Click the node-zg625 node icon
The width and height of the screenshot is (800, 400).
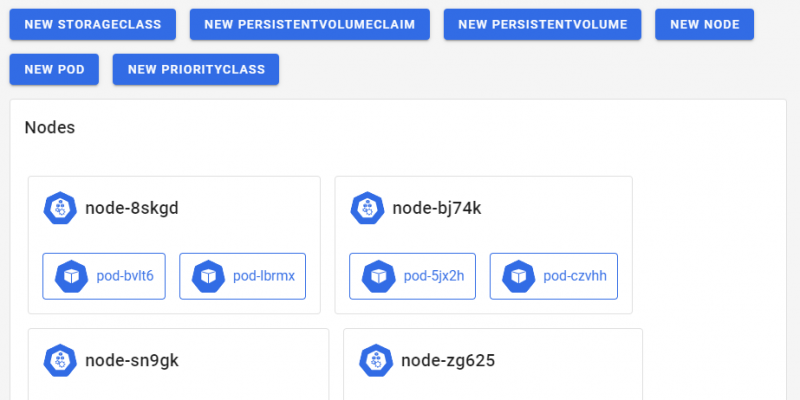(376, 360)
